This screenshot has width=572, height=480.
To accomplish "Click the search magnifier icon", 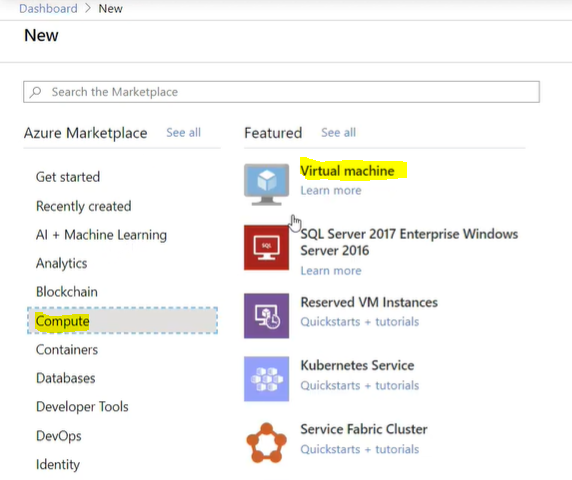I will [x=36, y=92].
